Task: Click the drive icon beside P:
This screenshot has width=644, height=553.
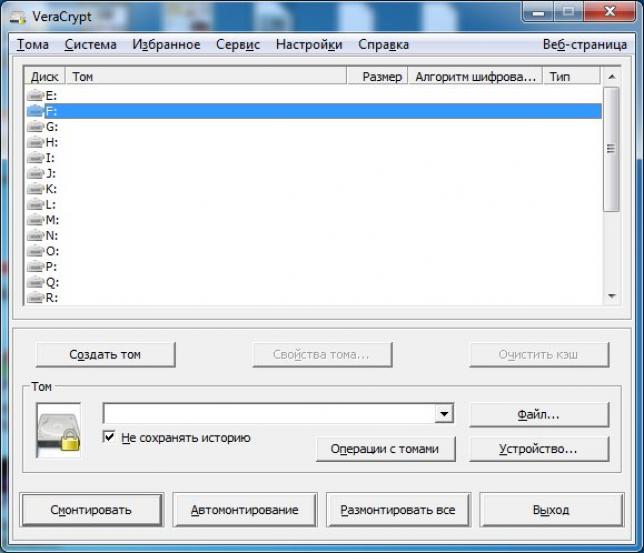Action: coord(35,267)
